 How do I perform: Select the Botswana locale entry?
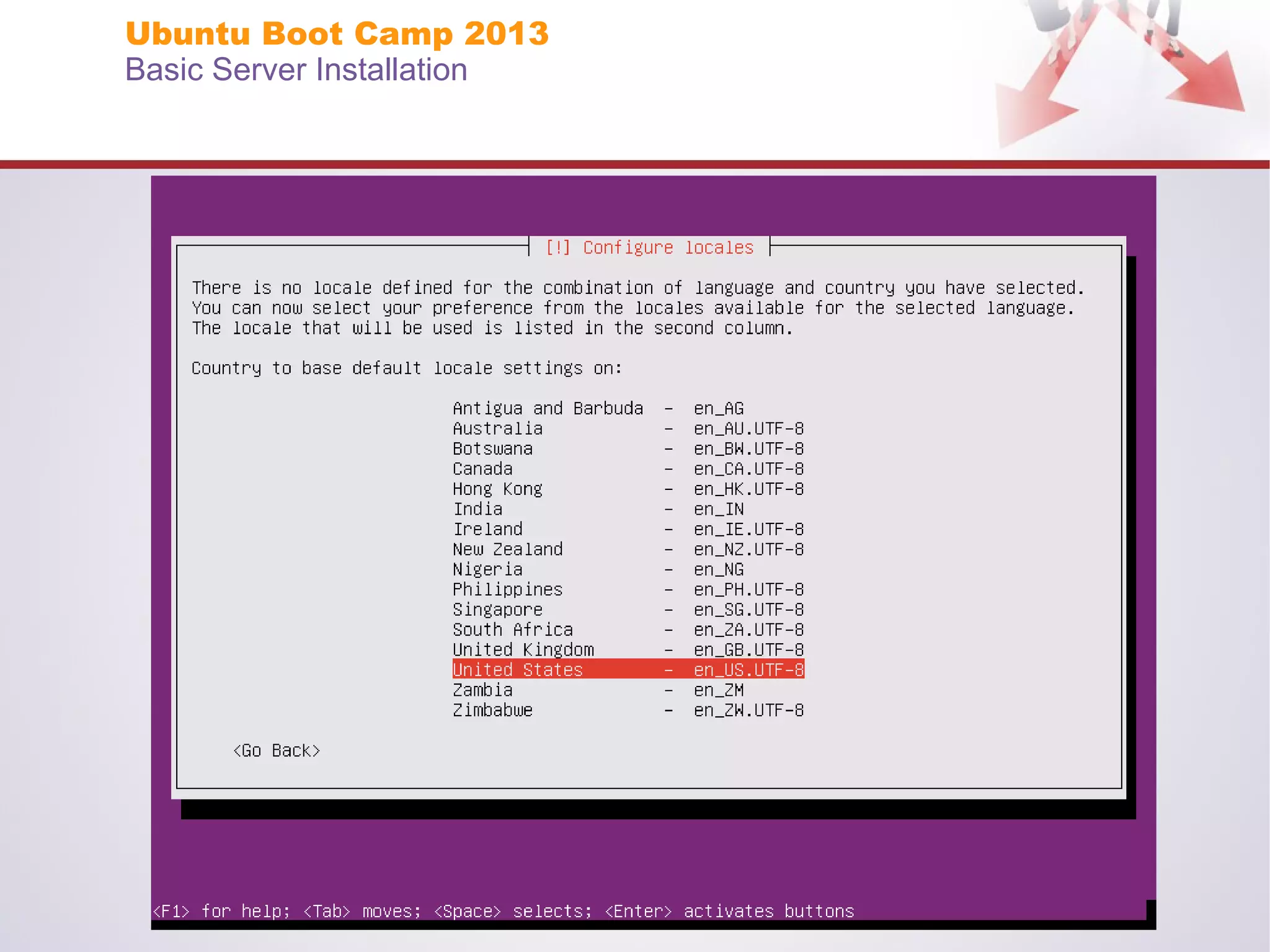628,449
